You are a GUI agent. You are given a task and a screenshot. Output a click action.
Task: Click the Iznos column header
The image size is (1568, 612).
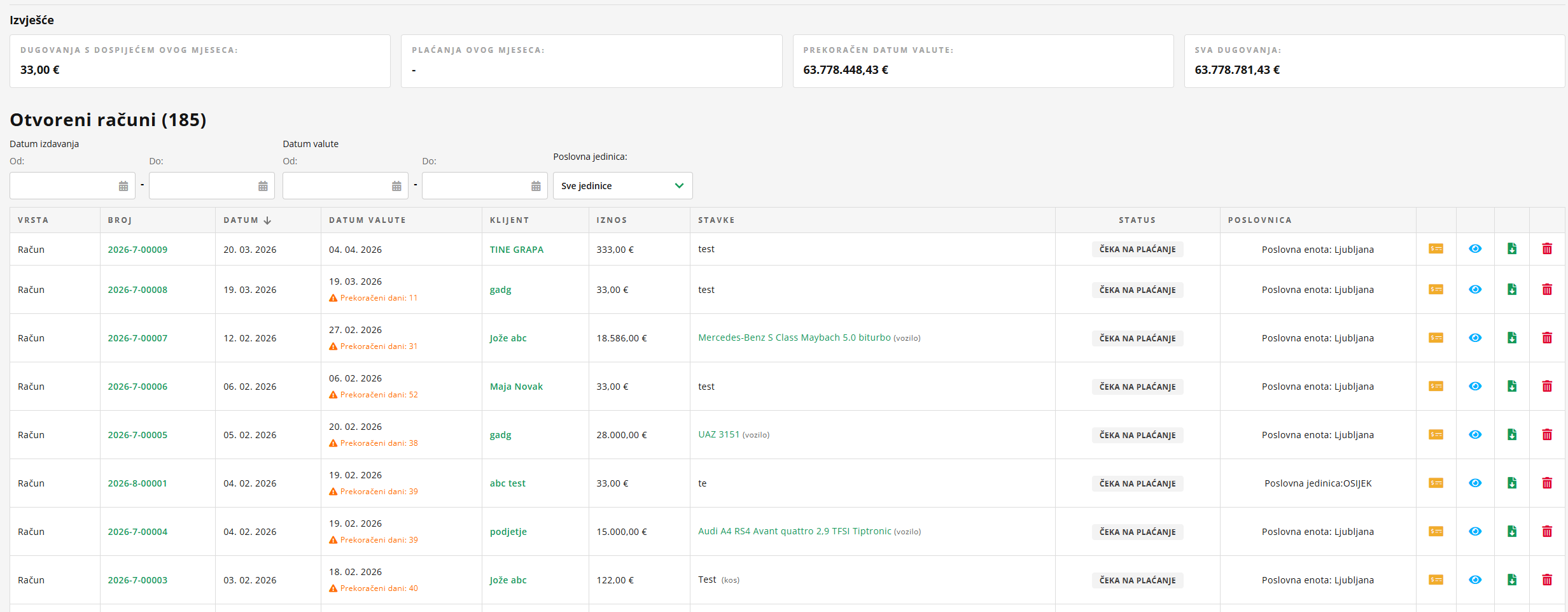tap(612, 220)
